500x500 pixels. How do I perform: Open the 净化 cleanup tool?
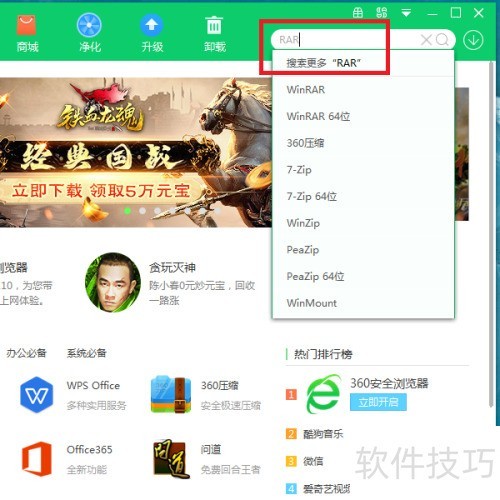click(x=89, y=33)
